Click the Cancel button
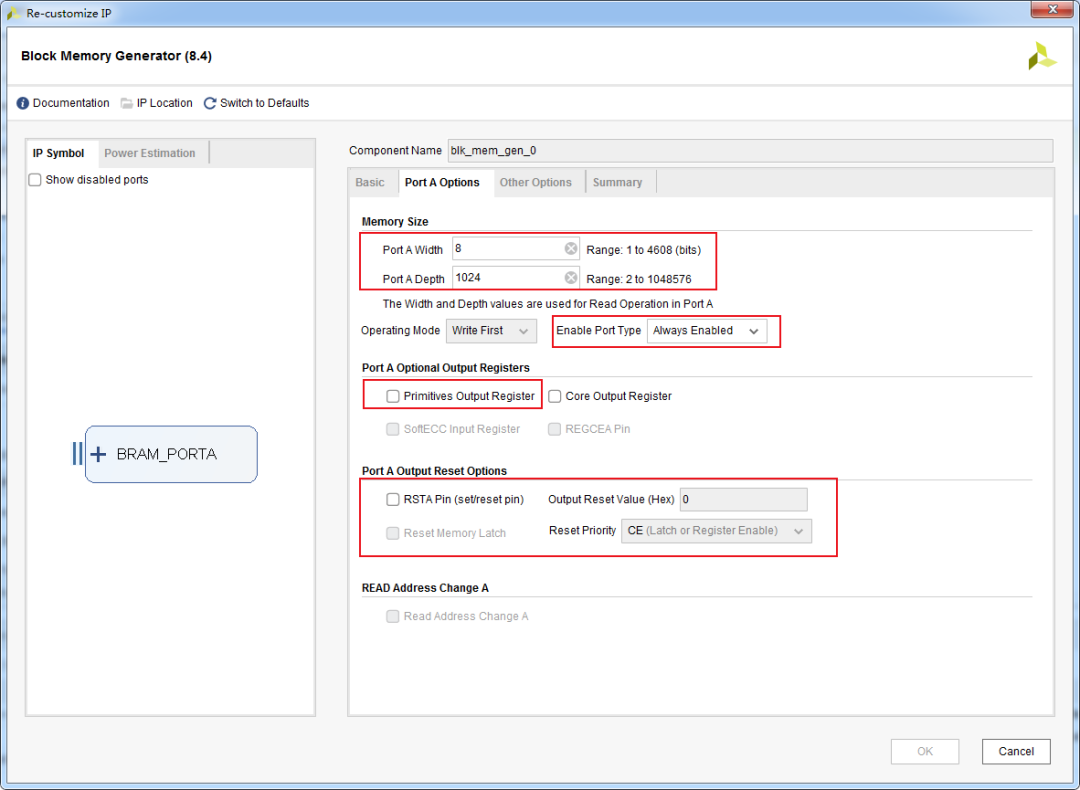Viewport: 1080px width, 790px height. pyautogui.click(x=1016, y=751)
